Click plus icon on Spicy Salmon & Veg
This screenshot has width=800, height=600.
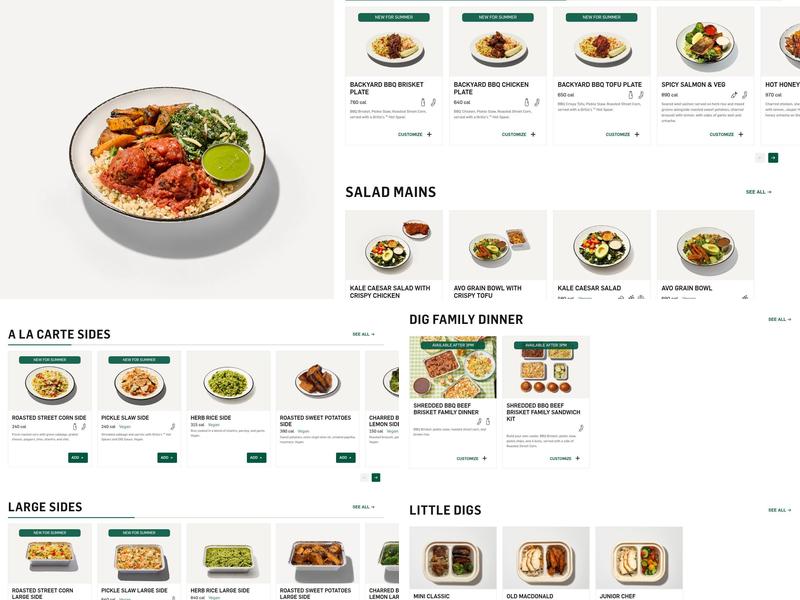click(740, 135)
